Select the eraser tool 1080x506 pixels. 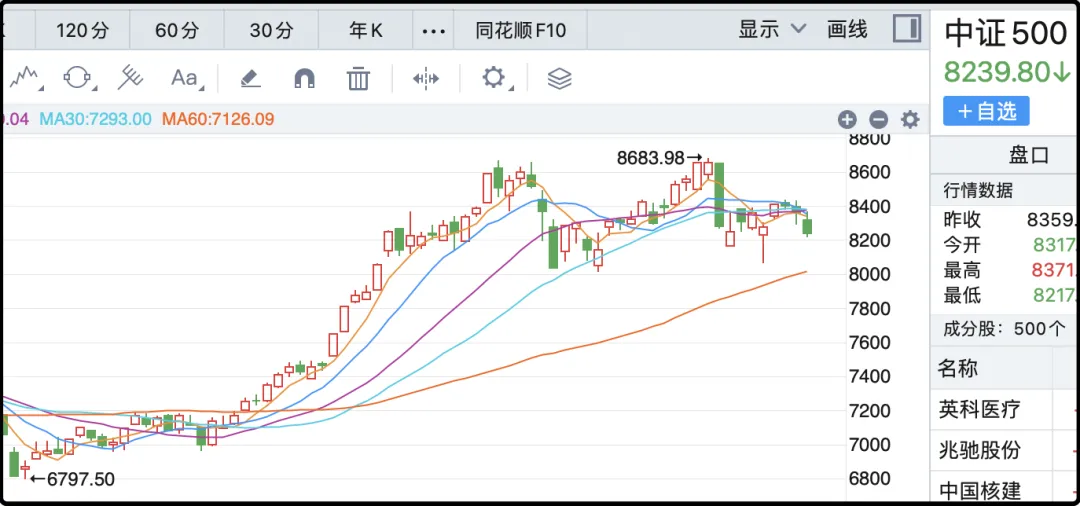250,77
